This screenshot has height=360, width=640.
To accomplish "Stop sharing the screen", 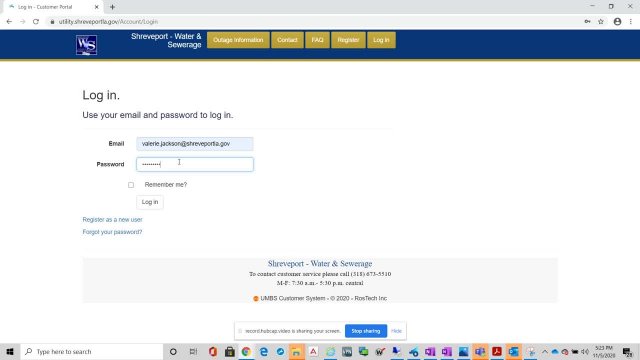I will [366, 331].
